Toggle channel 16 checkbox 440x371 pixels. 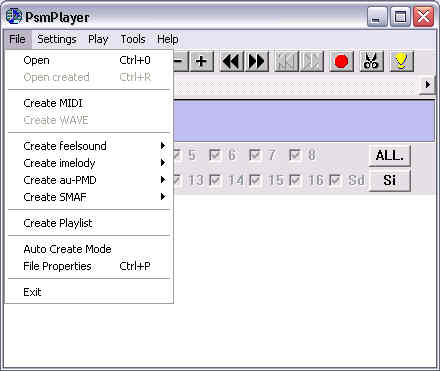[295, 180]
